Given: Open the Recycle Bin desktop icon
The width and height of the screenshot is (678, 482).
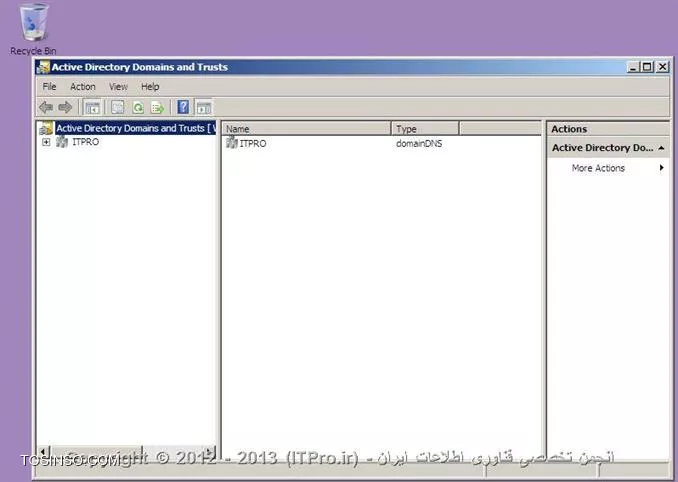Looking at the screenshot, I should (33, 29).
